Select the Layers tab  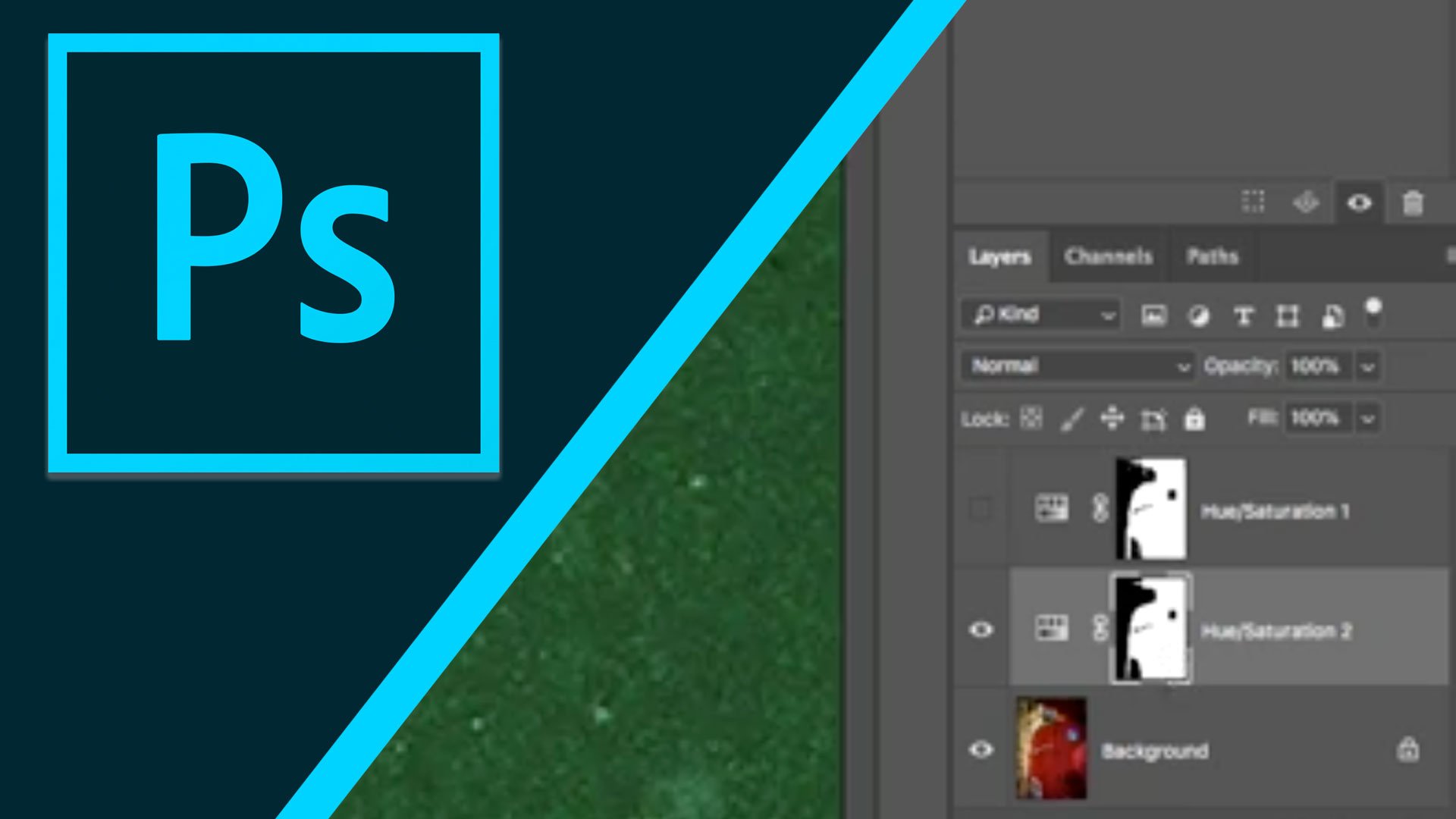coord(999,257)
